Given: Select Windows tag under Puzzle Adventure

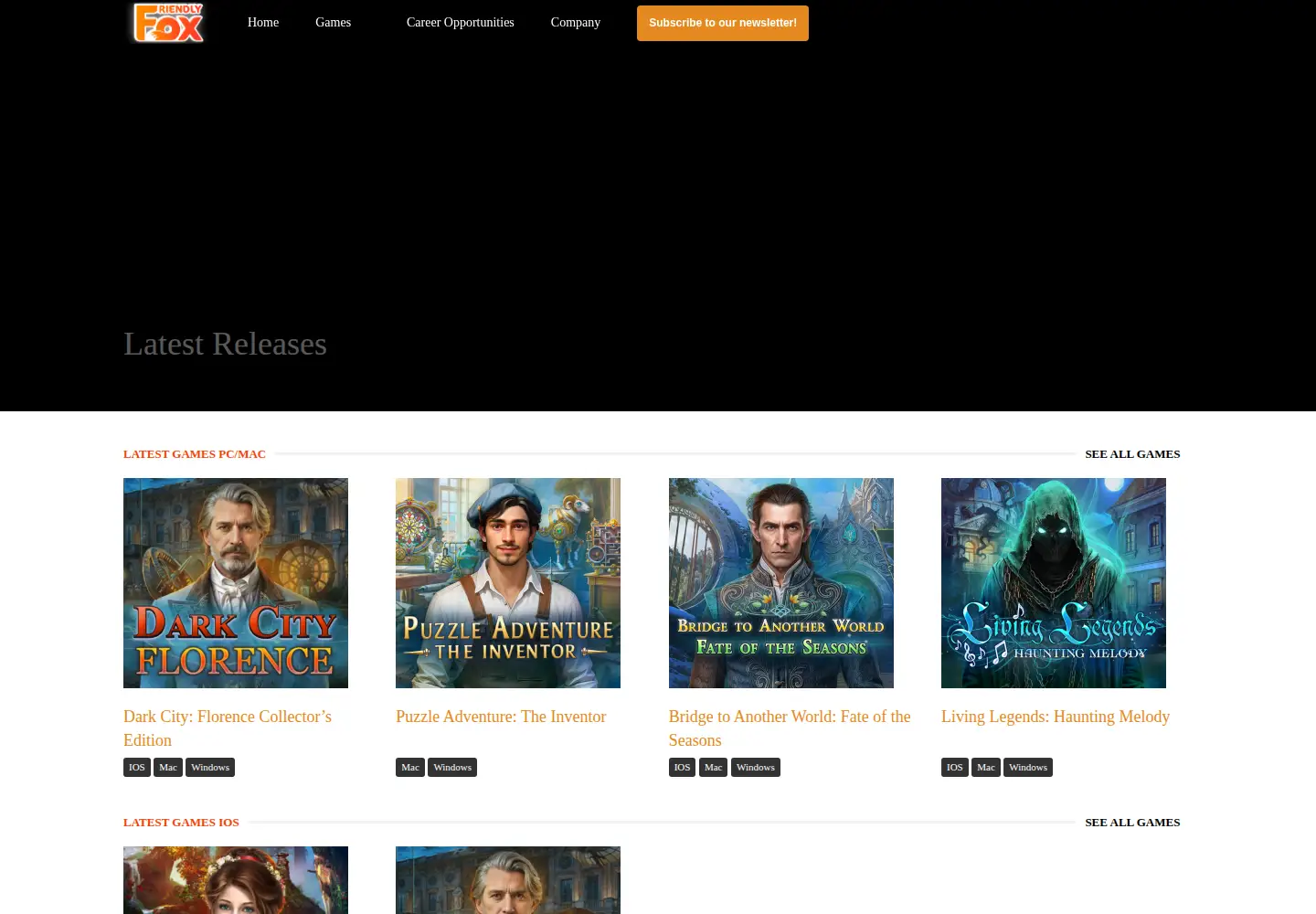Looking at the screenshot, I should (x=452, y=767).
